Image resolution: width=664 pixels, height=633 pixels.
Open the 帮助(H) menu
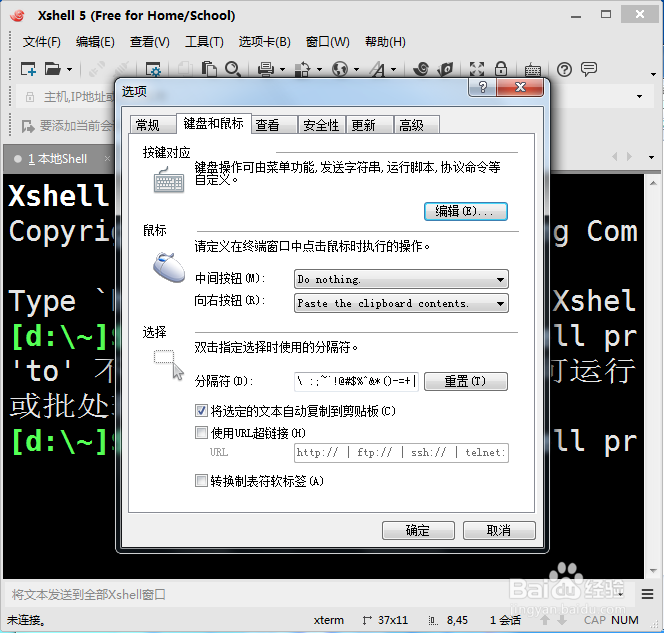pyautogui.click(x=385, y=42)
